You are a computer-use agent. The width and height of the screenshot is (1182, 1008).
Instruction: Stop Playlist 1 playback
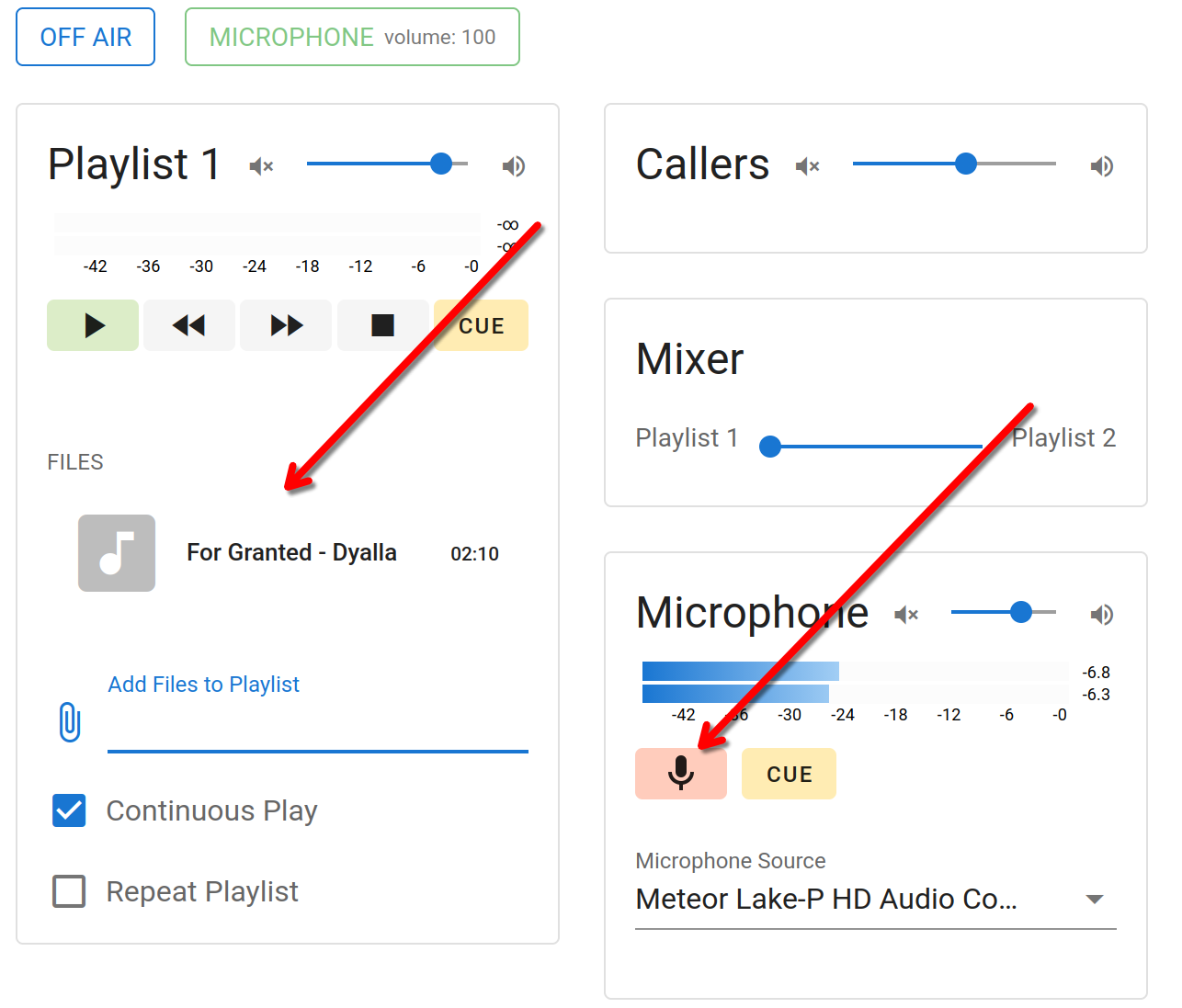coord(382,325)
